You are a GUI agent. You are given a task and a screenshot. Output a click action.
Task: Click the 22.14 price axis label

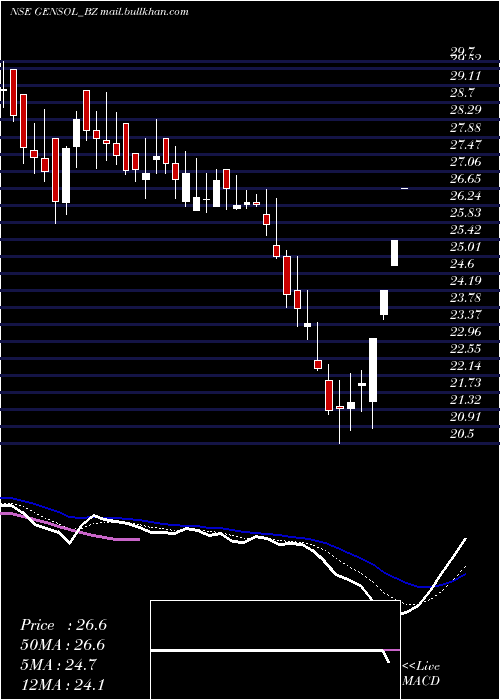466,366
